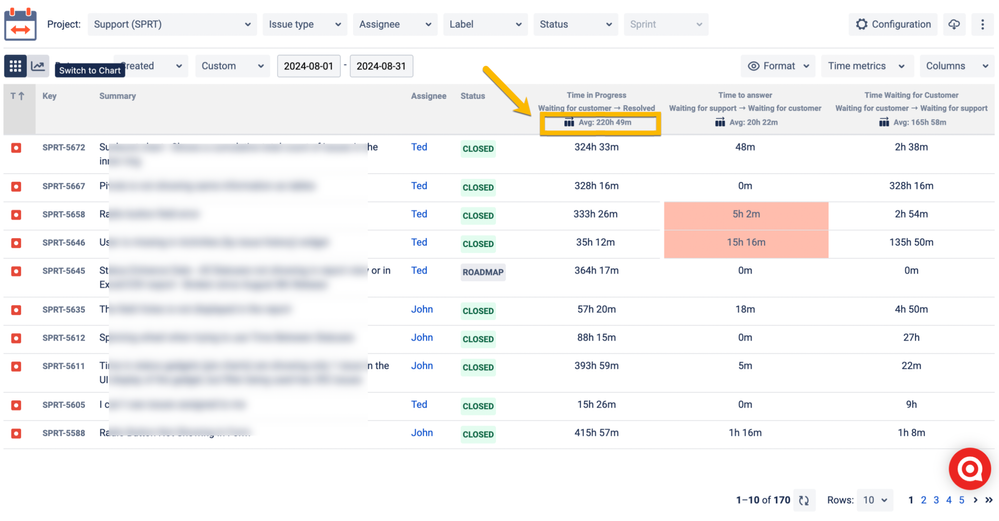Click CLOSED status badge on SPRT-5612

click(x=478, y=339)
